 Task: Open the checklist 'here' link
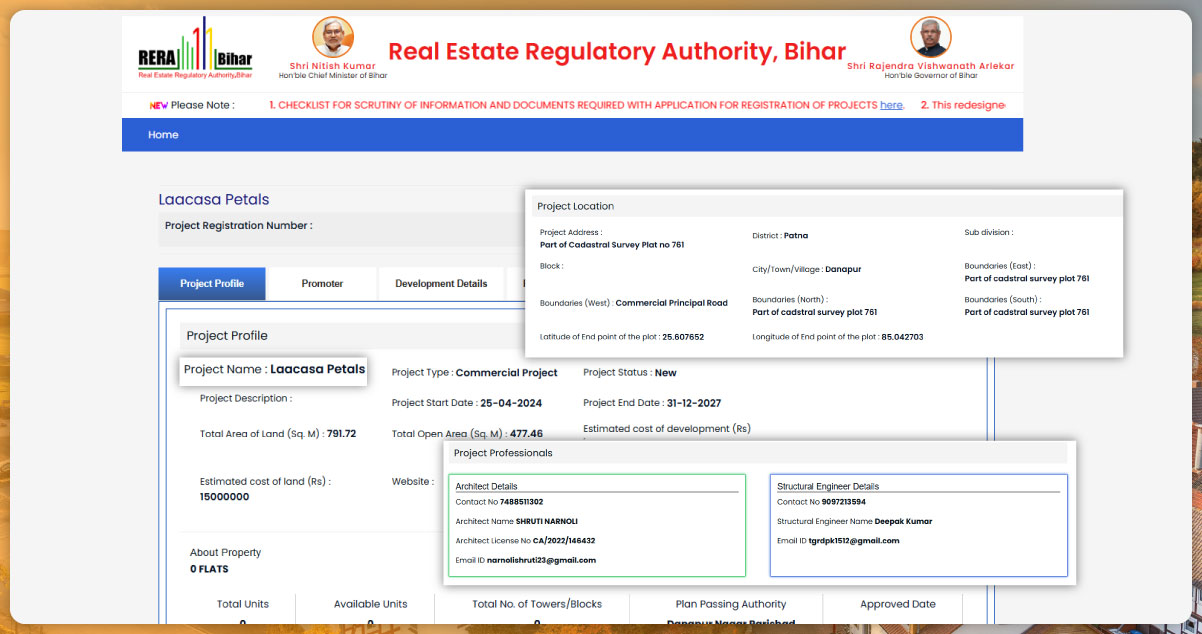(891, 105)
